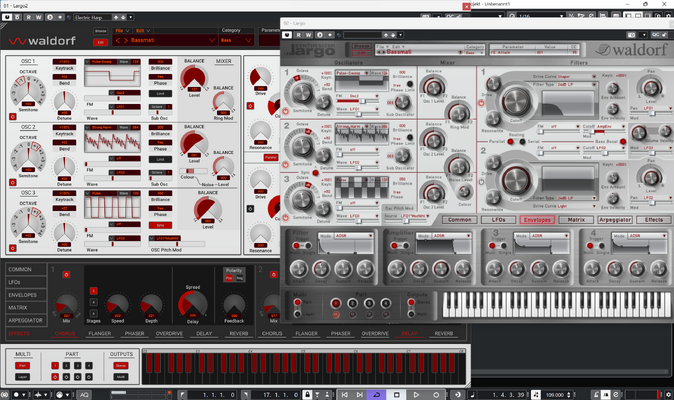Click the Stereo outputs button in Largo2
674x400 pixels.
point(121,366)
